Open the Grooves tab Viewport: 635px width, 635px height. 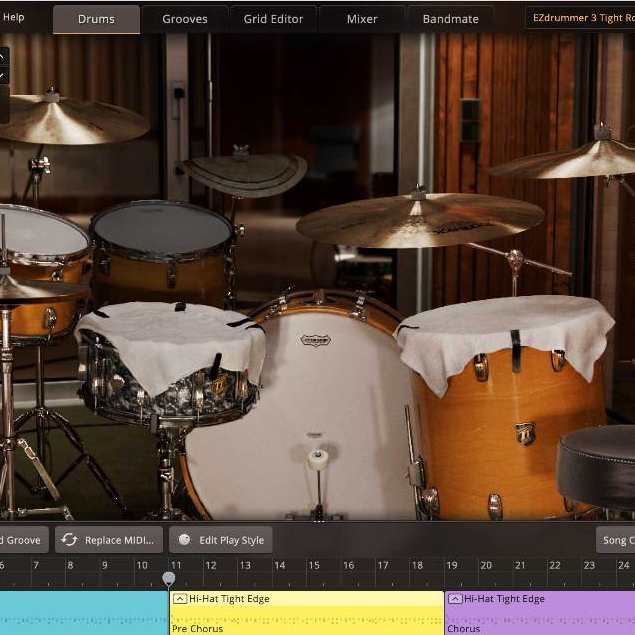click(185, 19)
